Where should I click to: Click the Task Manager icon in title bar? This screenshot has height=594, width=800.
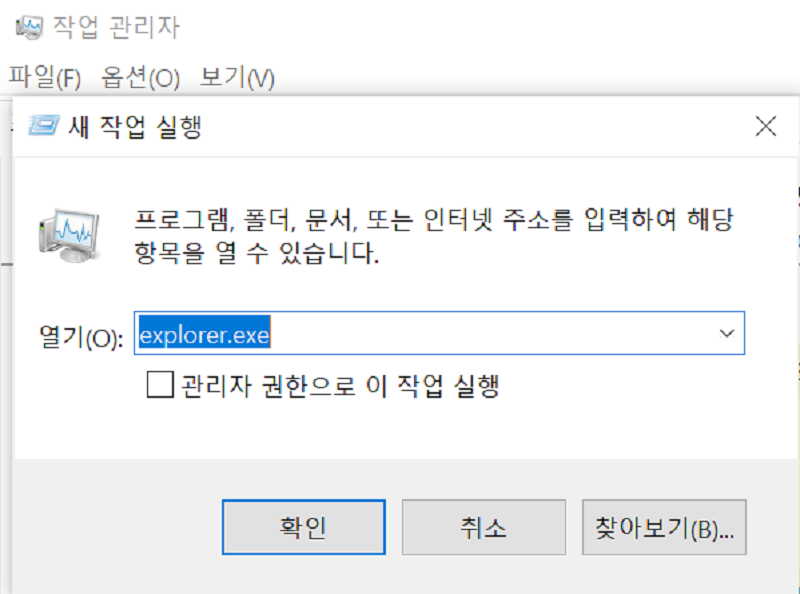29,27
